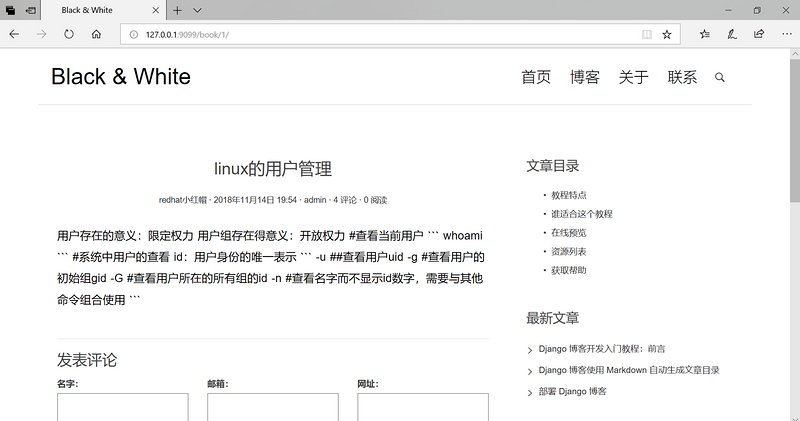Click the scrollbar up arrow
Image resolution: width=800 pixels, height=421 pixels.
(x=795, y=54)
